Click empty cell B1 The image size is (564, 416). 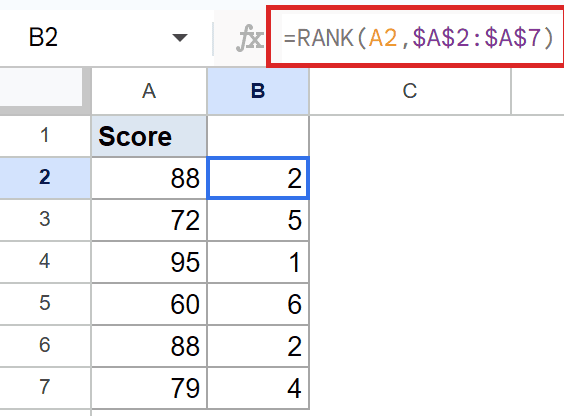click(258, 136)
